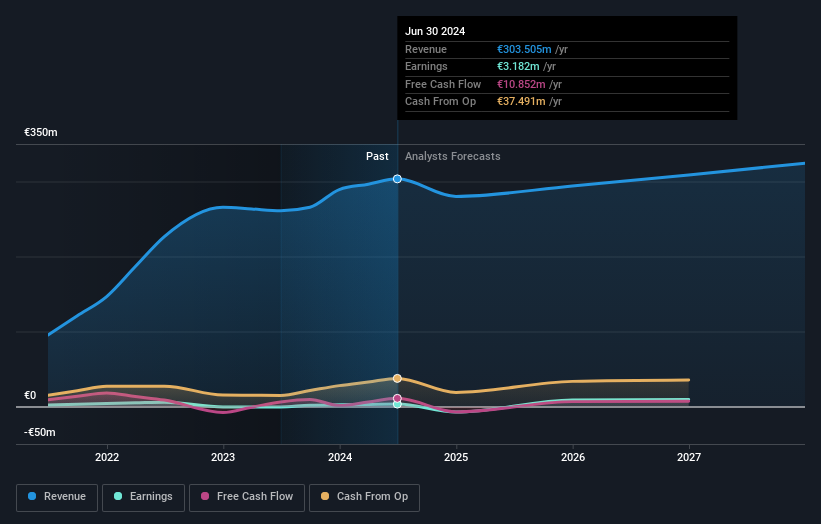Image resolution: width=821 pixels, height=524 pixels.
Task: Click the Jun 30 2024 tooltip date
Action: click(x=435, y=31)
